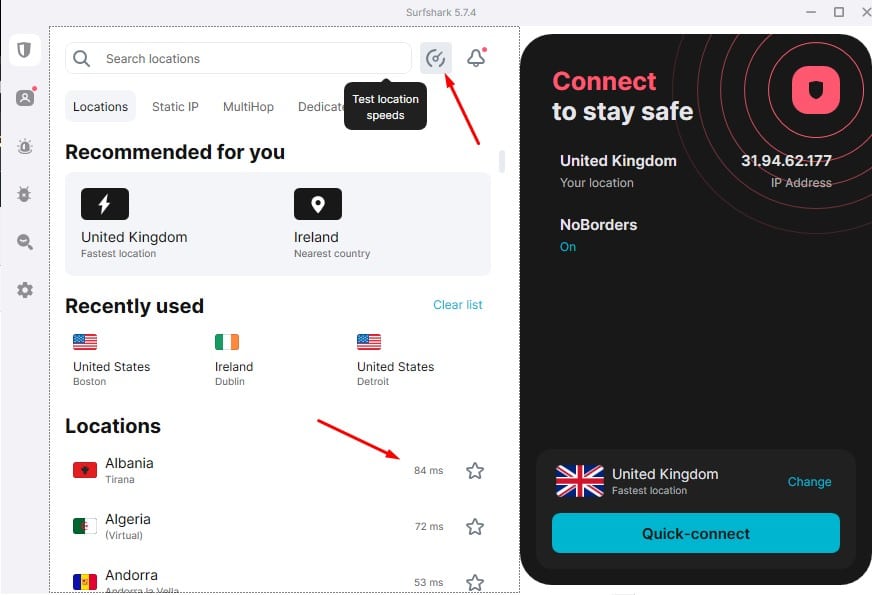Open the Antivirus bug icon in sidebar
Viewport: 872px width, 595px height.
(24, 194)
